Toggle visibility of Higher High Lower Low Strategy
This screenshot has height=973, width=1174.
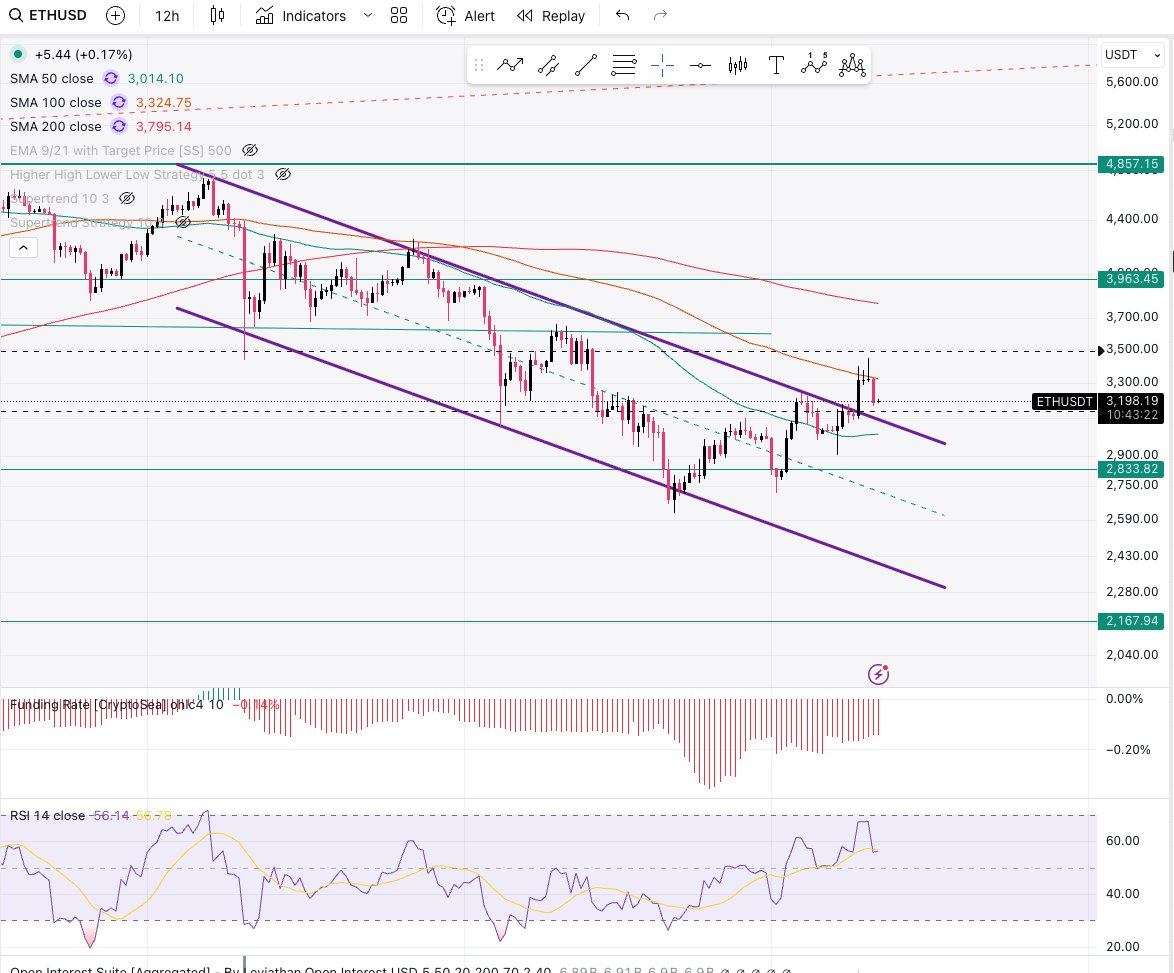(x=282, y=174)
